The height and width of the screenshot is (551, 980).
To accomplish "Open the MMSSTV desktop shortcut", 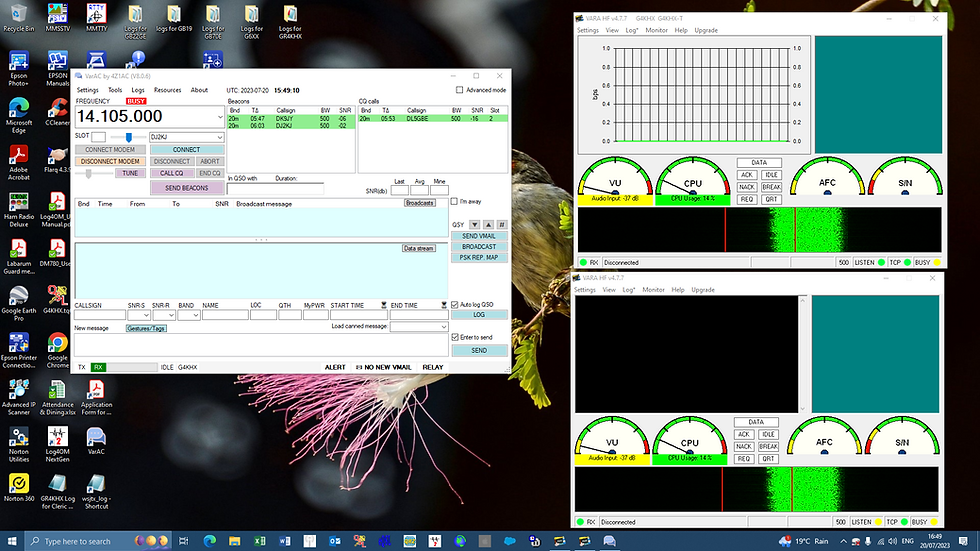I will 57,14.
